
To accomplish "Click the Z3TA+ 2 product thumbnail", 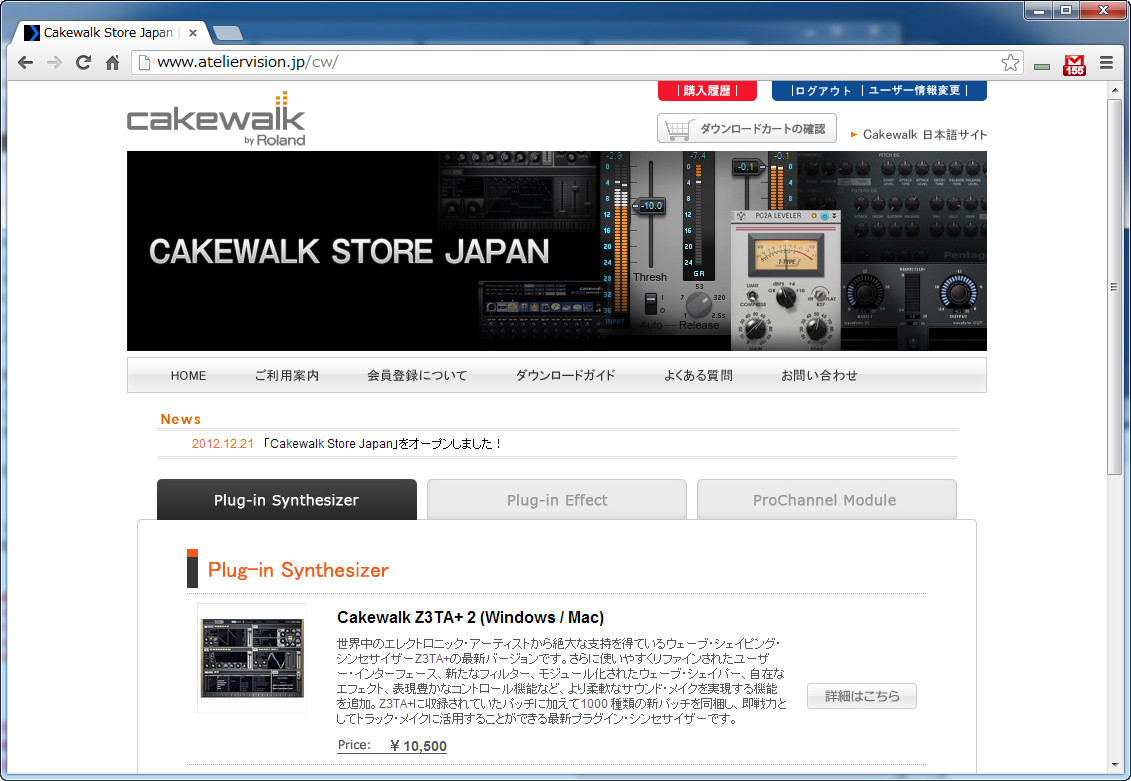I will tap(252, 658).
